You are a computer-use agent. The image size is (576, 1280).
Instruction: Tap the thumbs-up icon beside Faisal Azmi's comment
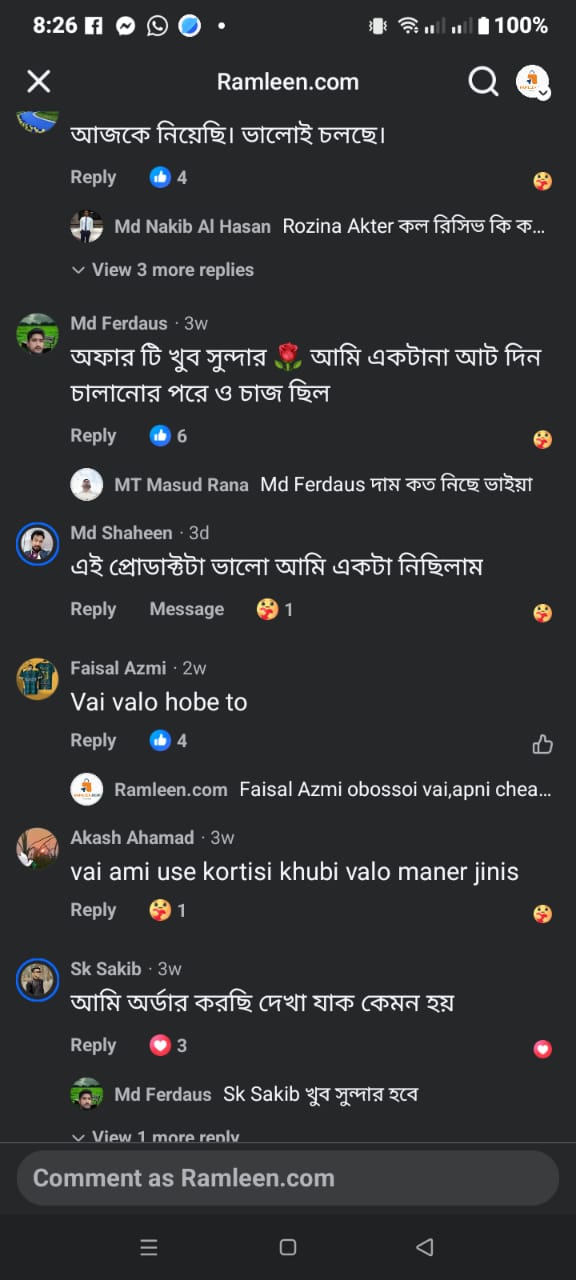click(160, 741)
